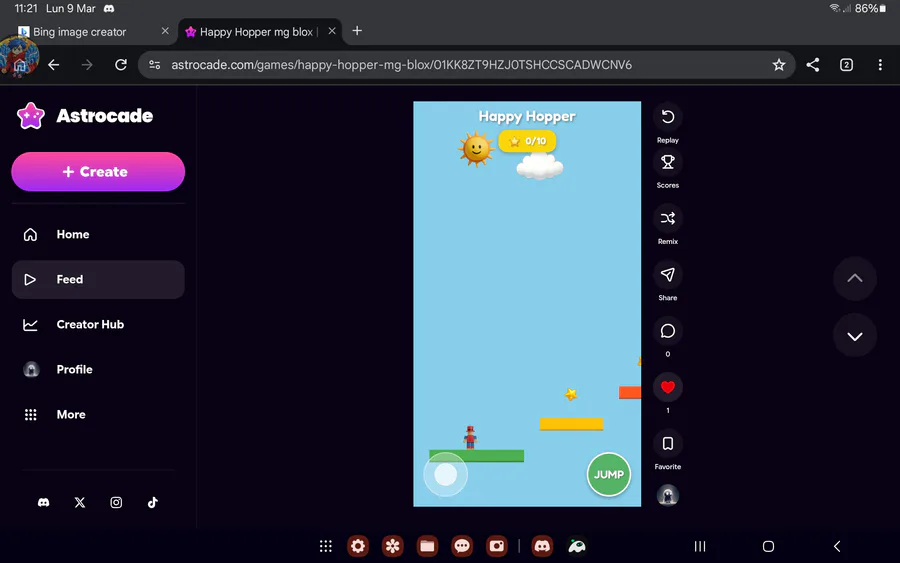The image size is (900, 563).
Task: Go to previous game with up chevron
Action: 855,278
